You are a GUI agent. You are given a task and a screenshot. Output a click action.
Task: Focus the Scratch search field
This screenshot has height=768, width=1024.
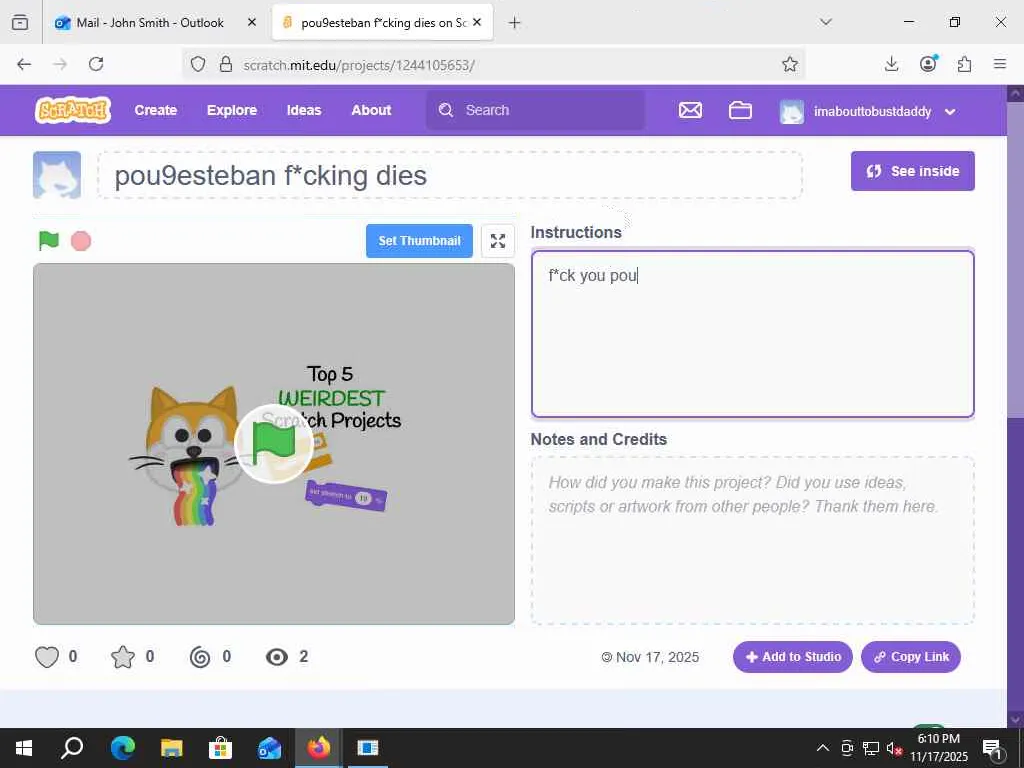point(536,110)
